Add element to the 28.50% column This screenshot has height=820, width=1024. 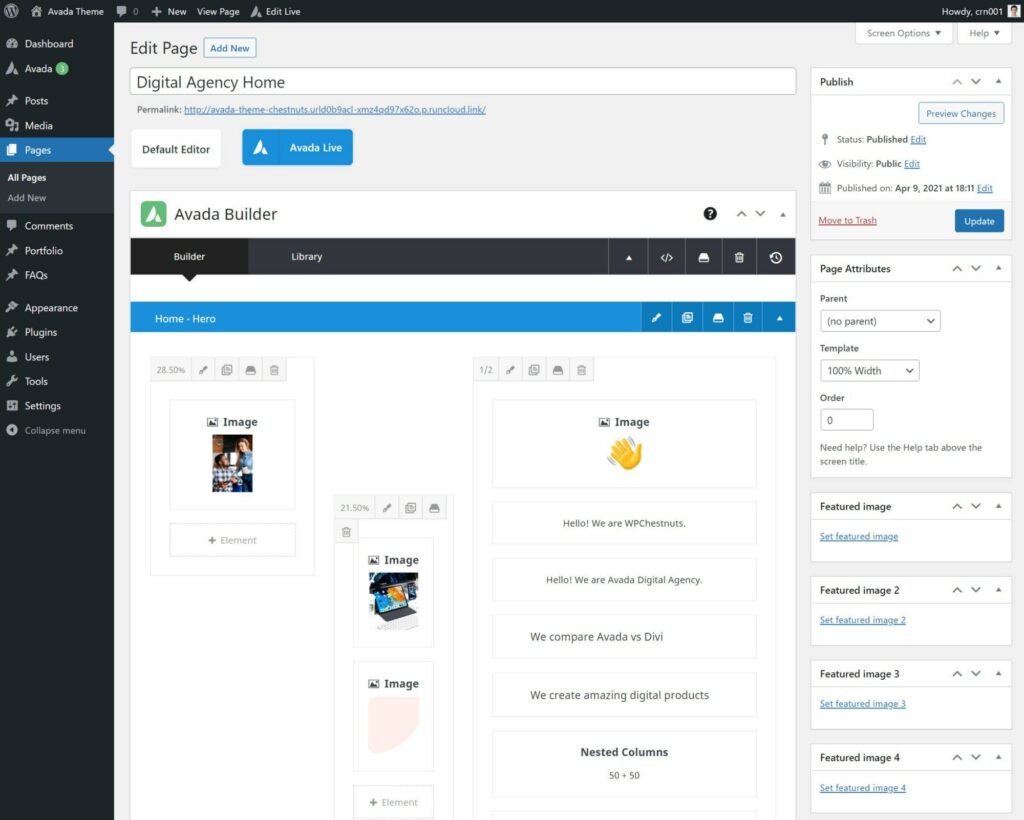[x=232, y=540]
